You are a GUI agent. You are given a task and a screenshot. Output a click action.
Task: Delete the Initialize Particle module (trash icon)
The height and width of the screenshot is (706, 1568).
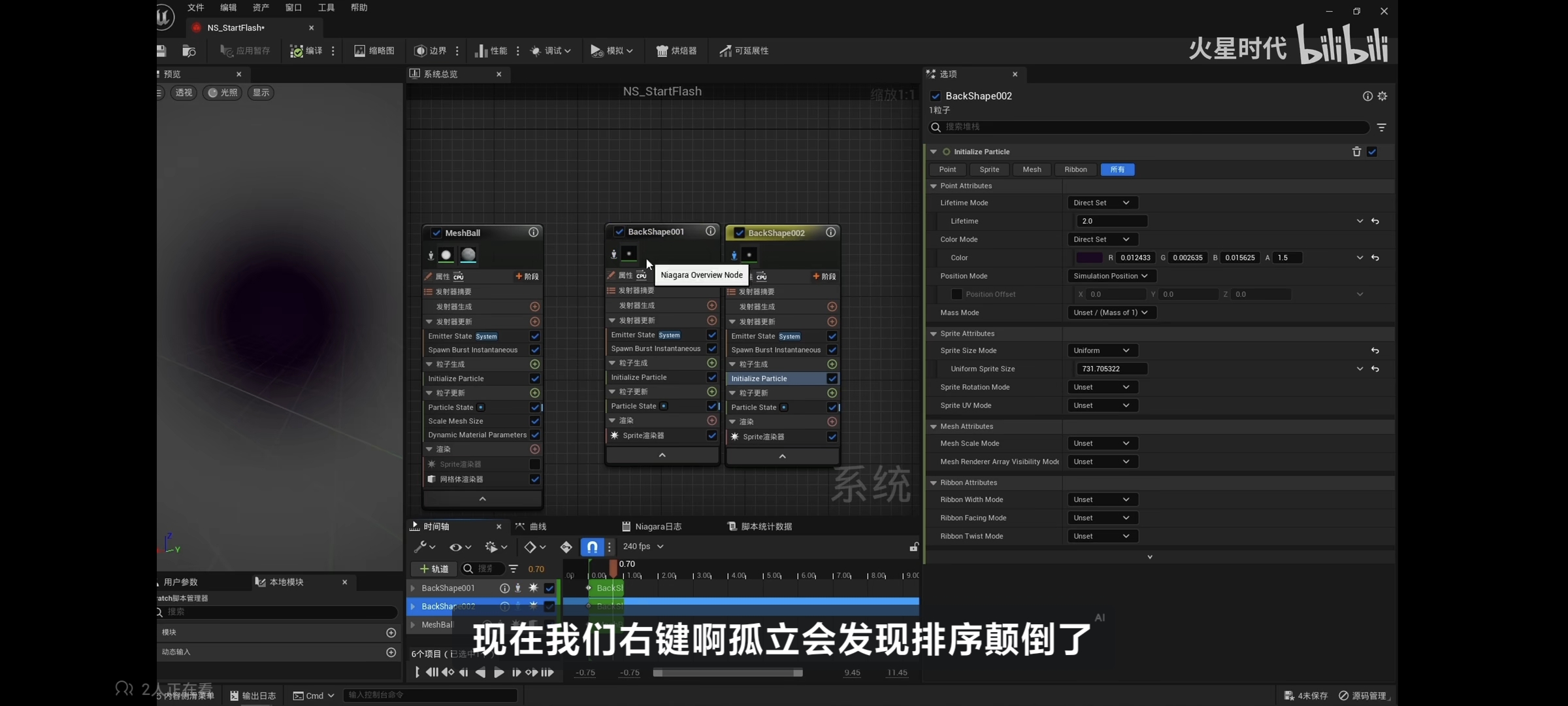click(1356, 152)
